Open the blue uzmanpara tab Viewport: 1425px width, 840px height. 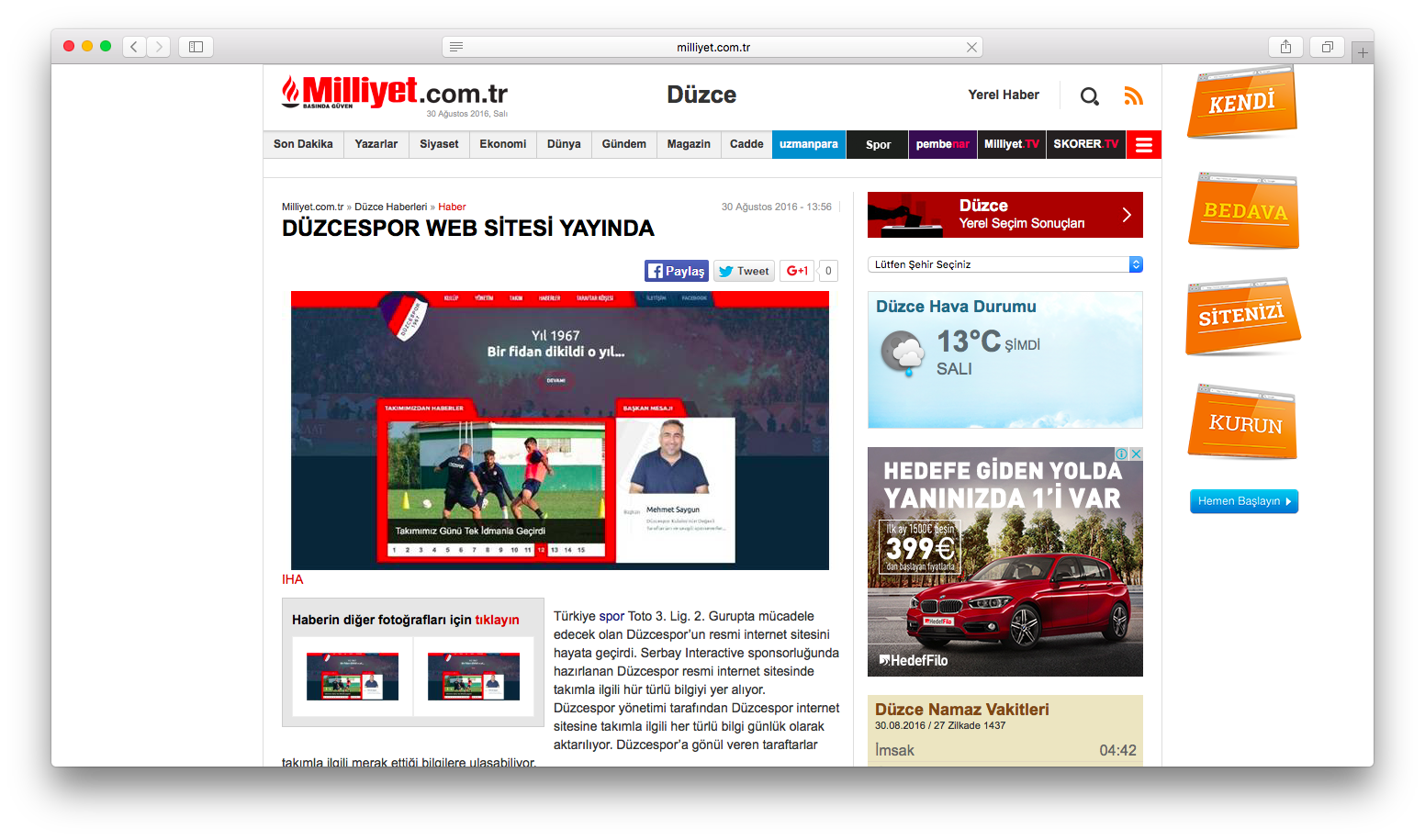(809, 144)
